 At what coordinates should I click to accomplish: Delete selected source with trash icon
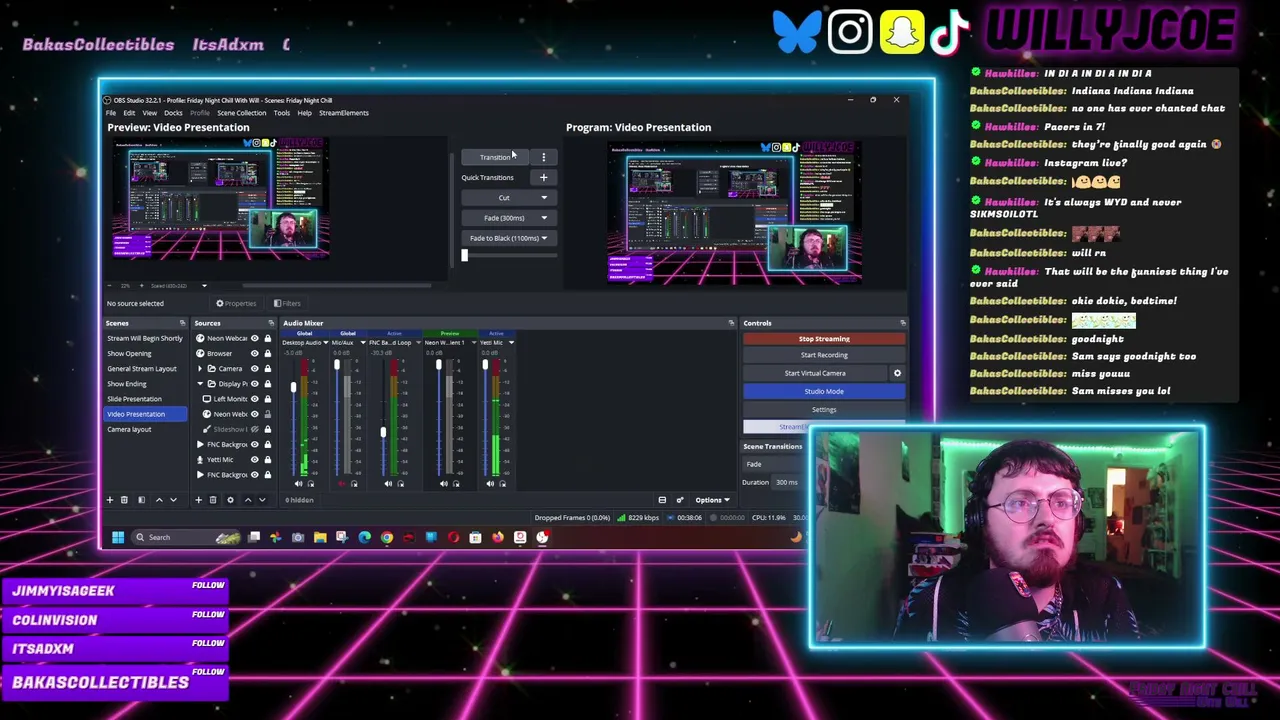point(212,500)
